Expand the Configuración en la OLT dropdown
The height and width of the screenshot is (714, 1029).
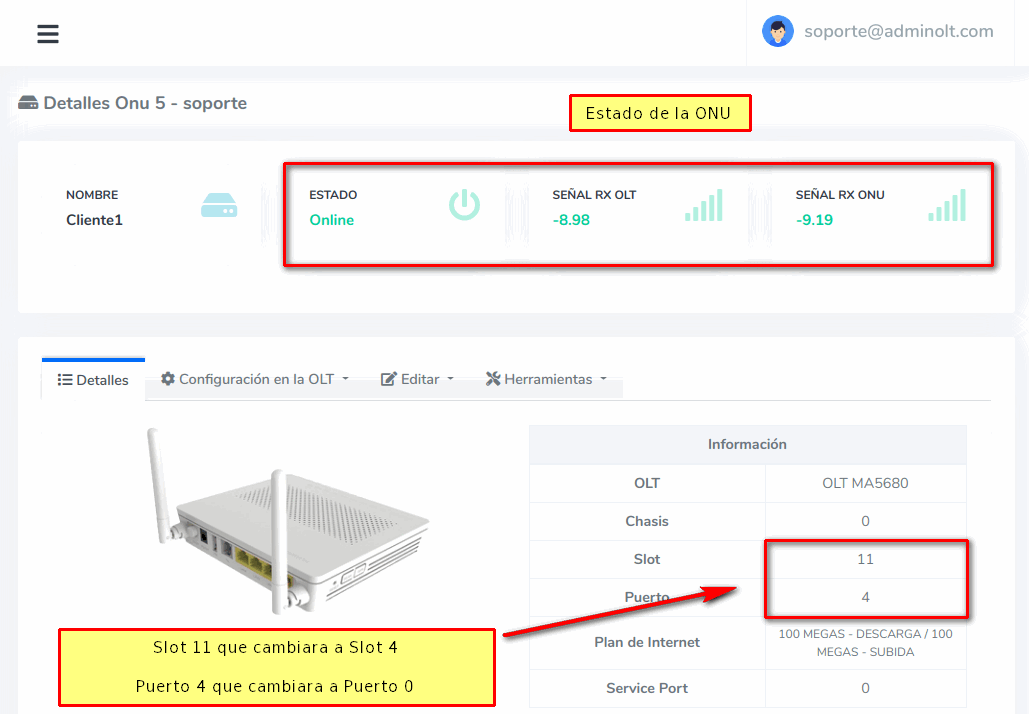click(255, 379)
